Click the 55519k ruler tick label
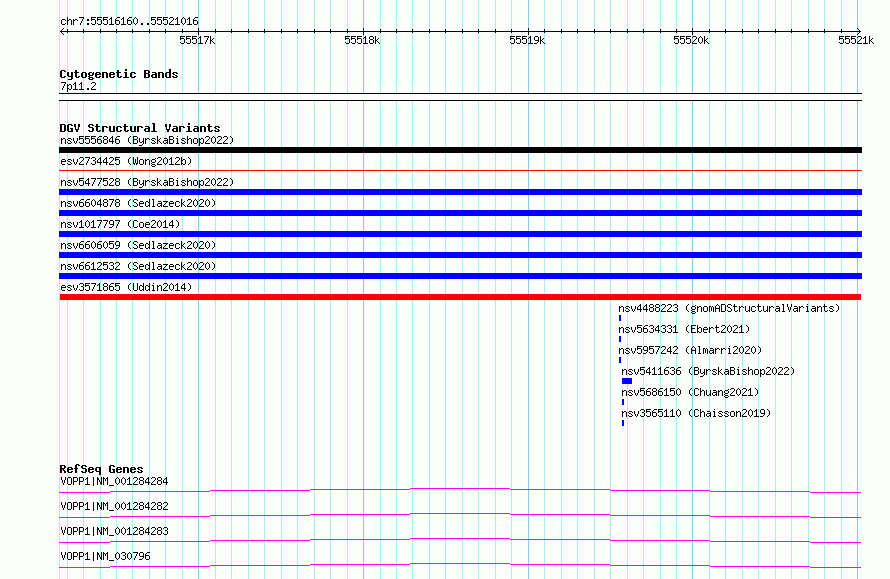 tap(527, 40)
